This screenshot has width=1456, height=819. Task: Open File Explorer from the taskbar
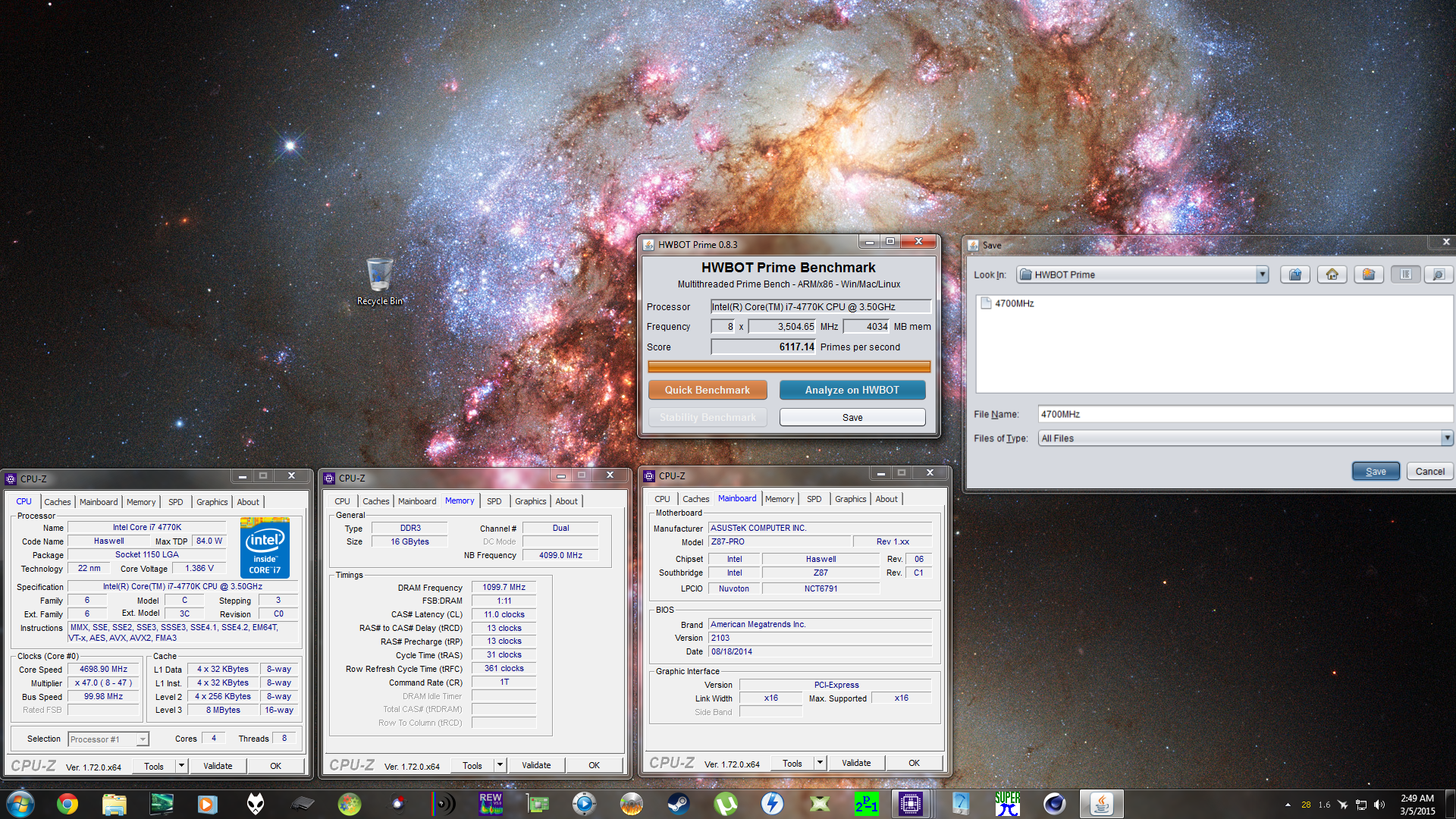point(115,804)
